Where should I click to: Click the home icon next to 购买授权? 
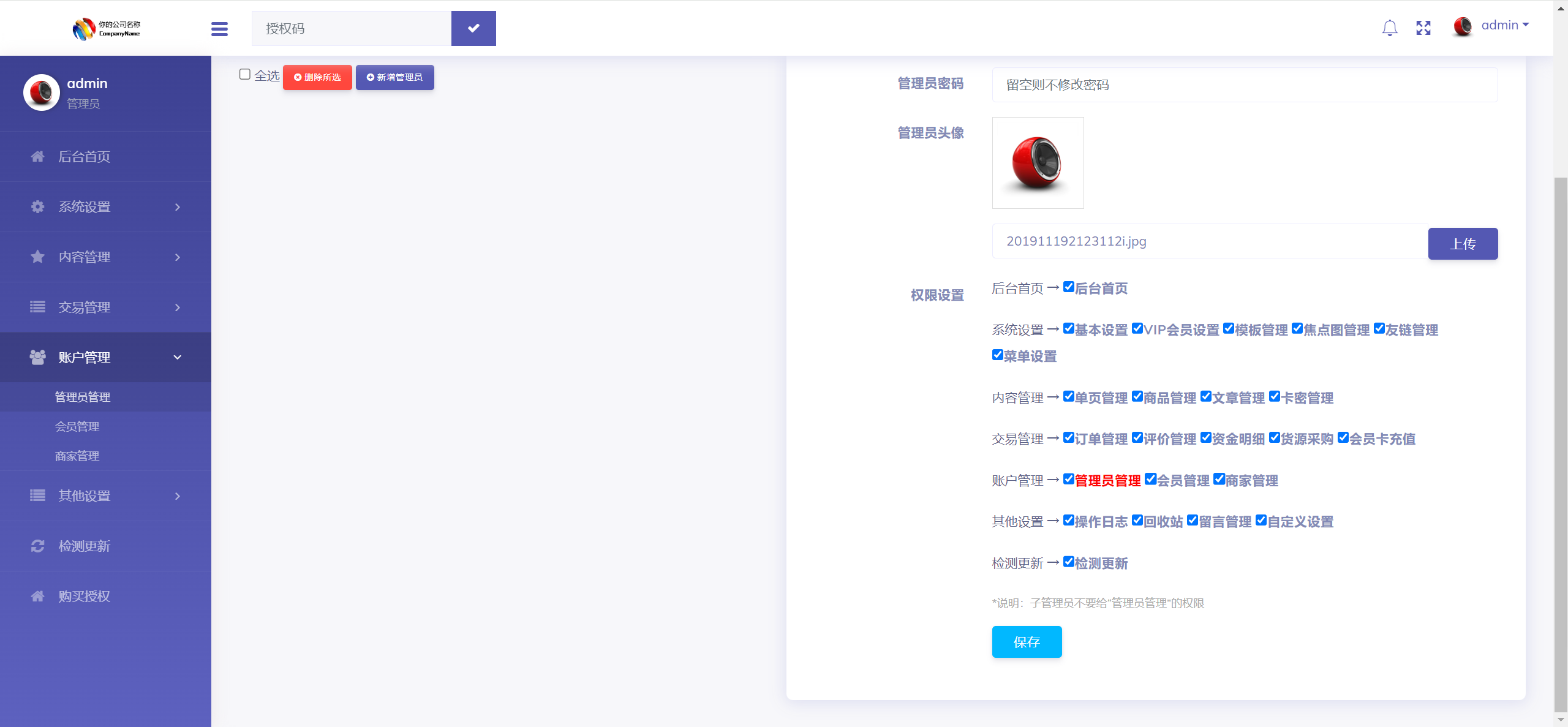click(x=37, y=597)
